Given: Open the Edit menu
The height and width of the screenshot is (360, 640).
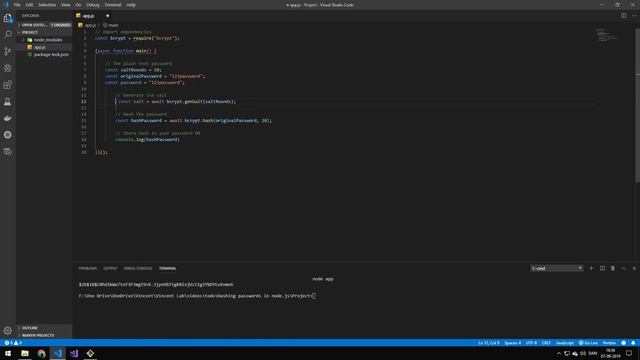Looking at the screenshot, I should point(29,5).
